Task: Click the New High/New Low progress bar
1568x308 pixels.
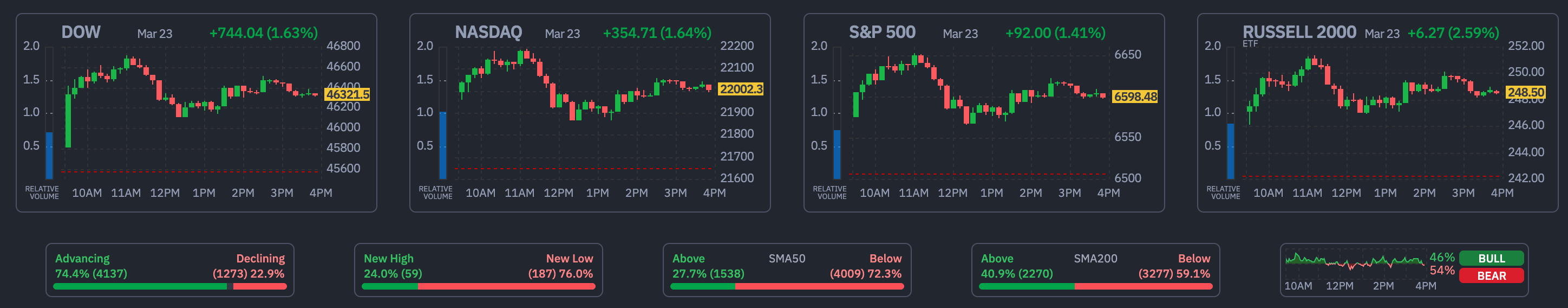Action: click(x=479, y=287)
